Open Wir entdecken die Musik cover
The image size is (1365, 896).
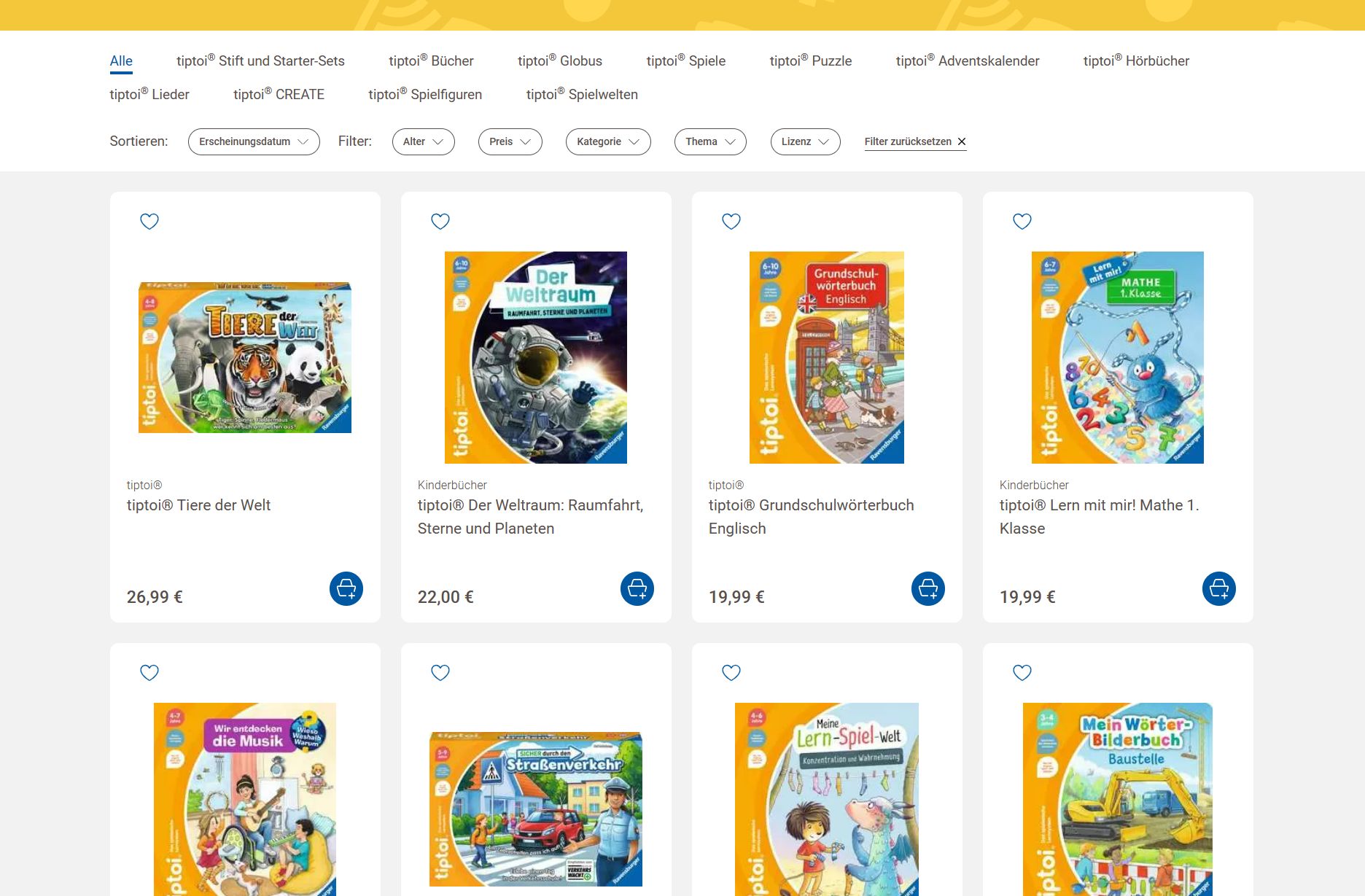coord(245,799)
